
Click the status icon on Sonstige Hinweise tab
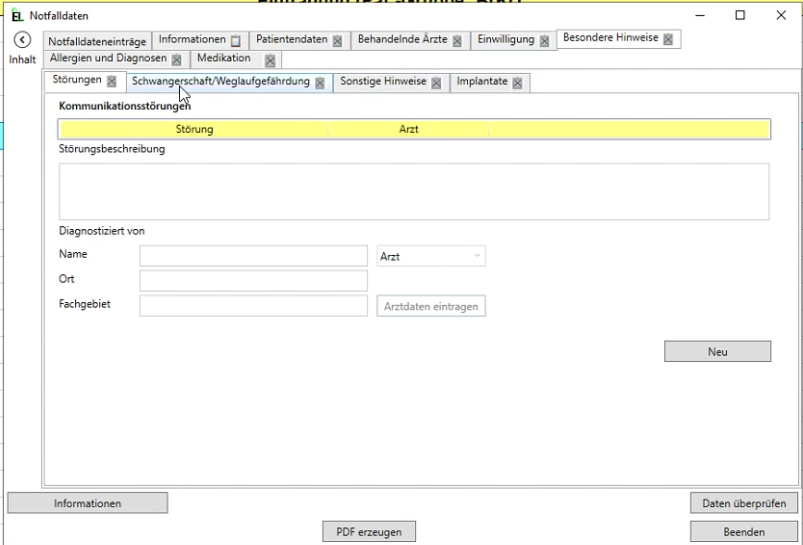tap(436, 83)
